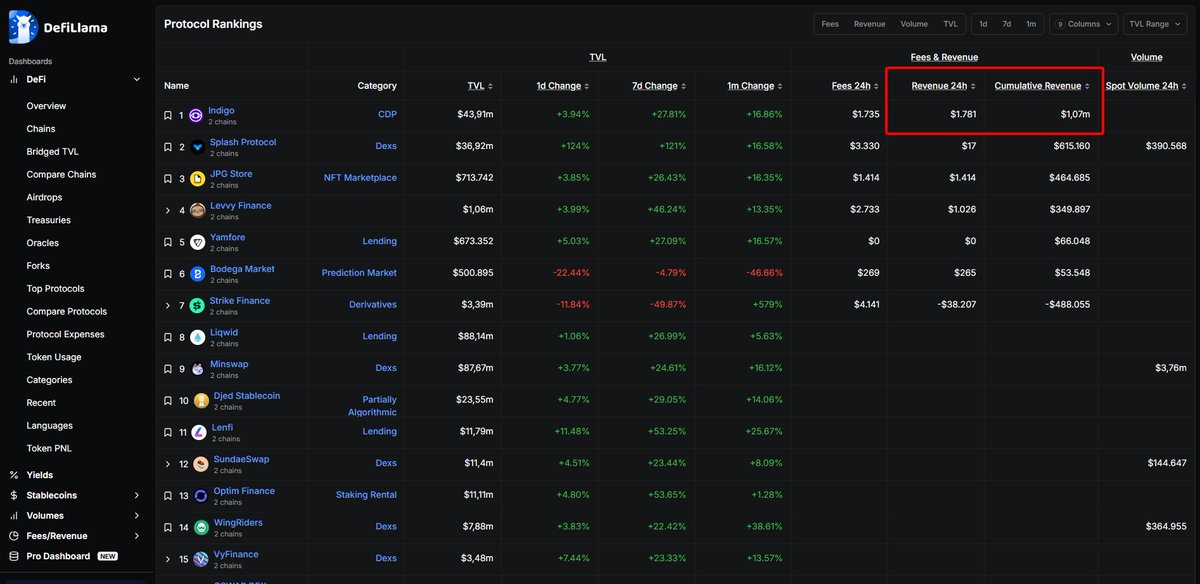This screenshot has width=1200, height=584.
Task: Open Airdrops in the sidebar
Action: (x=43, y=197)
